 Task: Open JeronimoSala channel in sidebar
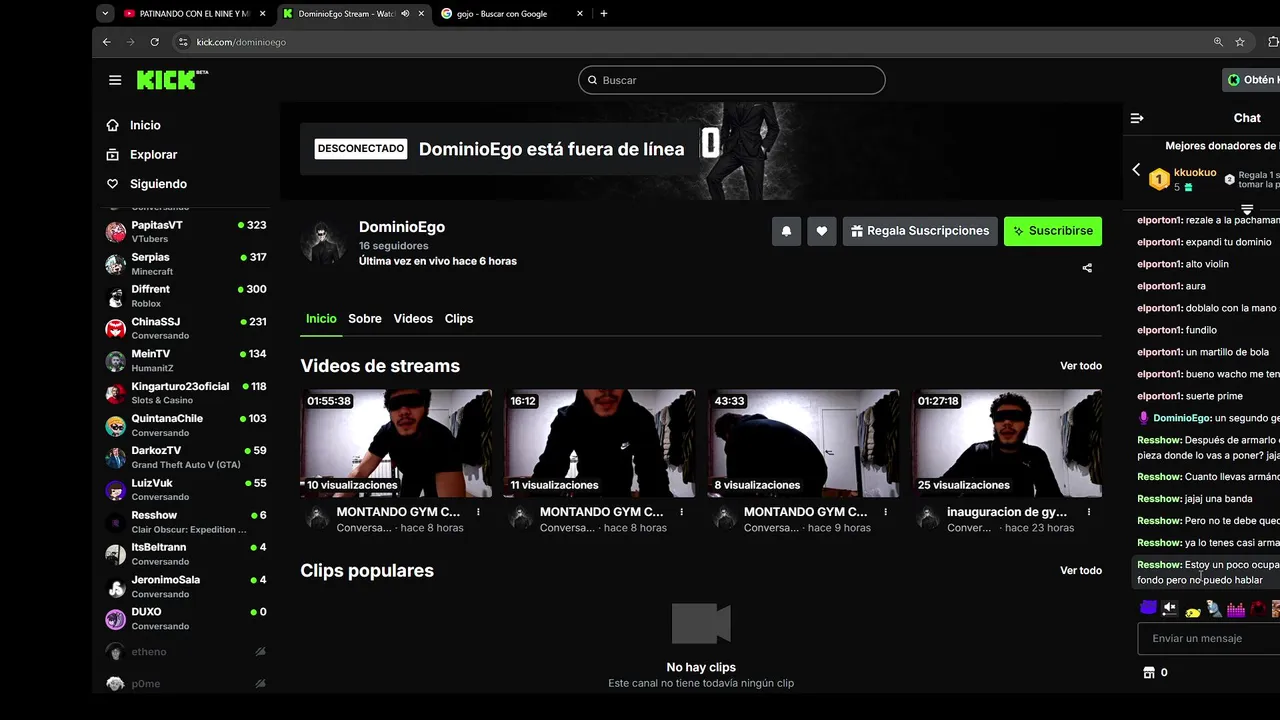pos(186,586)
